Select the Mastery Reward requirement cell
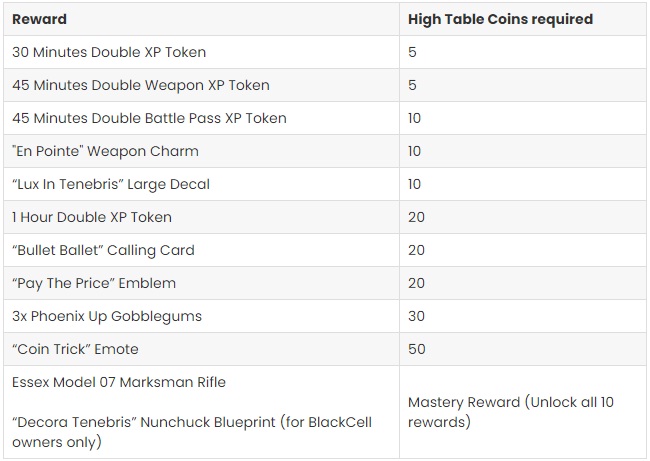This screenshot has height=461, width=650. coord(523,412)
